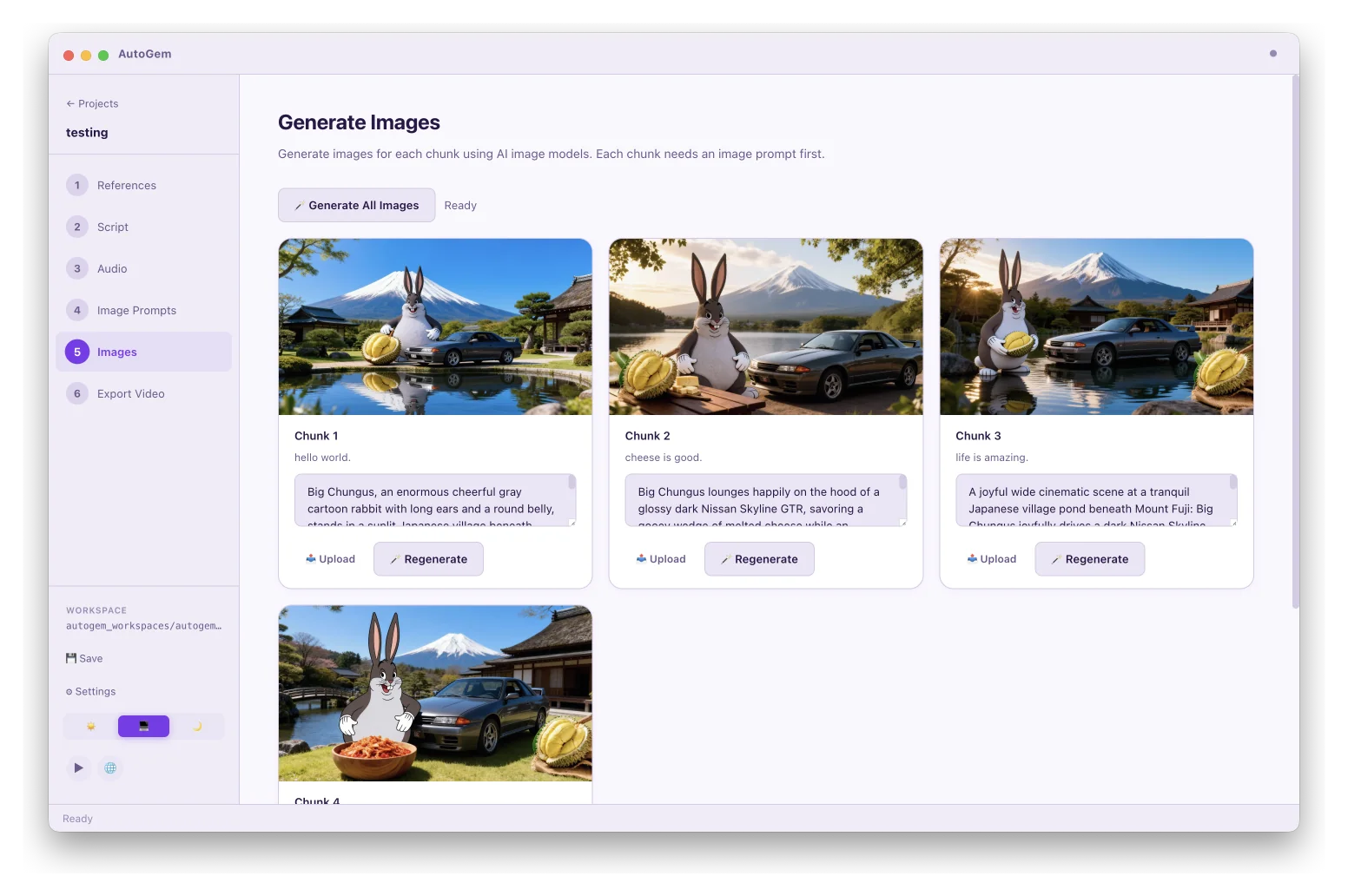Click the Chunk 2 prompt scrollbar
Screen dimensions: 1348x896
(x=902, y=482)
